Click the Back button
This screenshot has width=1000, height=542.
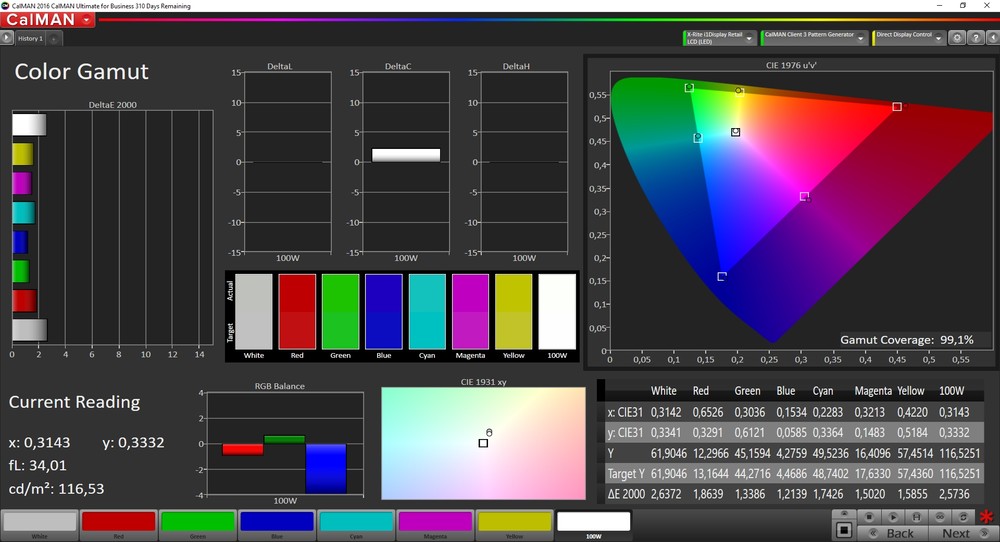pyautogui.click(x=894, y=533)
